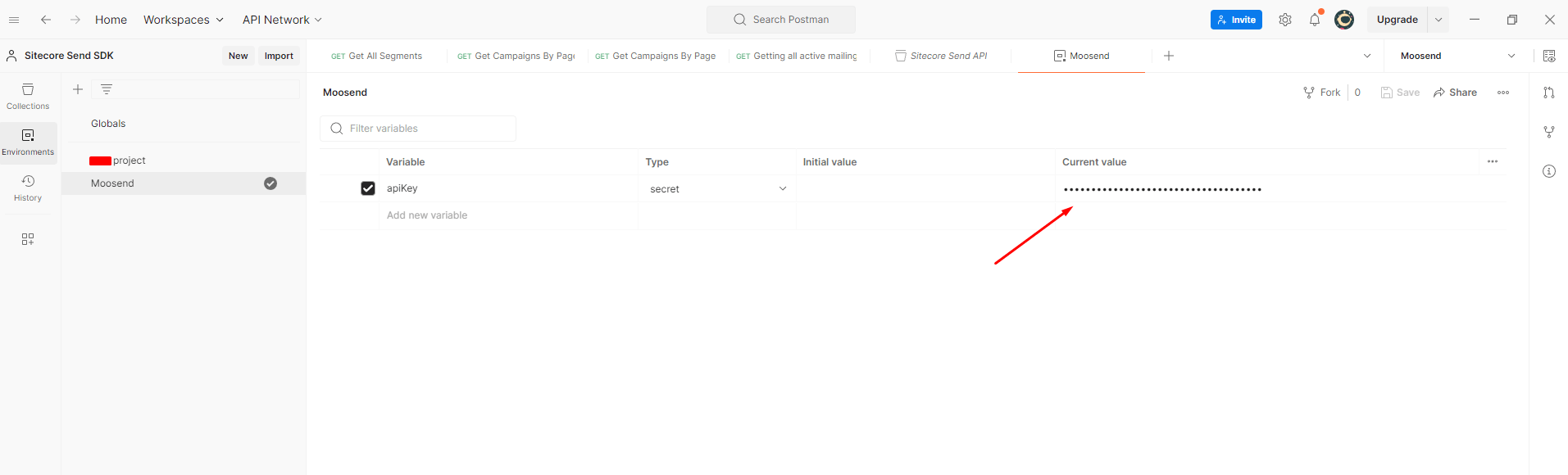The image size is (1568, 475).
Task: Open the notifications bell
Action: (1315, 20)
